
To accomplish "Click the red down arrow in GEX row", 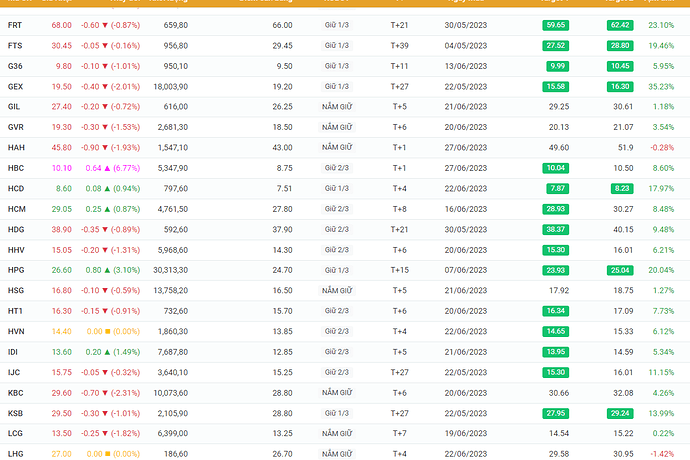I will click(105, 87).
